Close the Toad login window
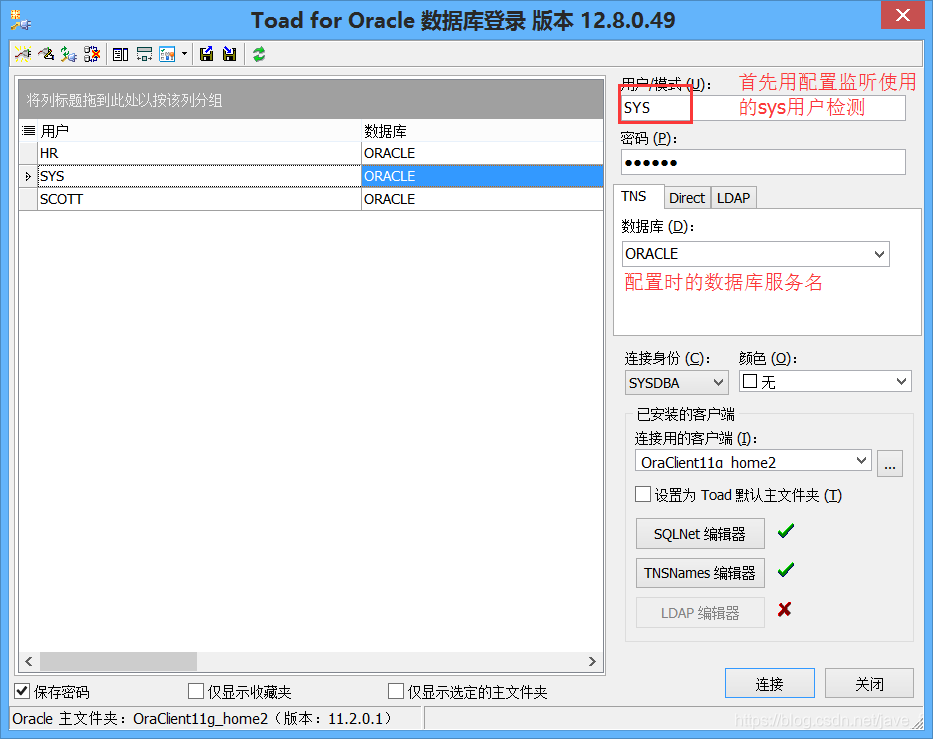933x739 pixels. point(902,15)
